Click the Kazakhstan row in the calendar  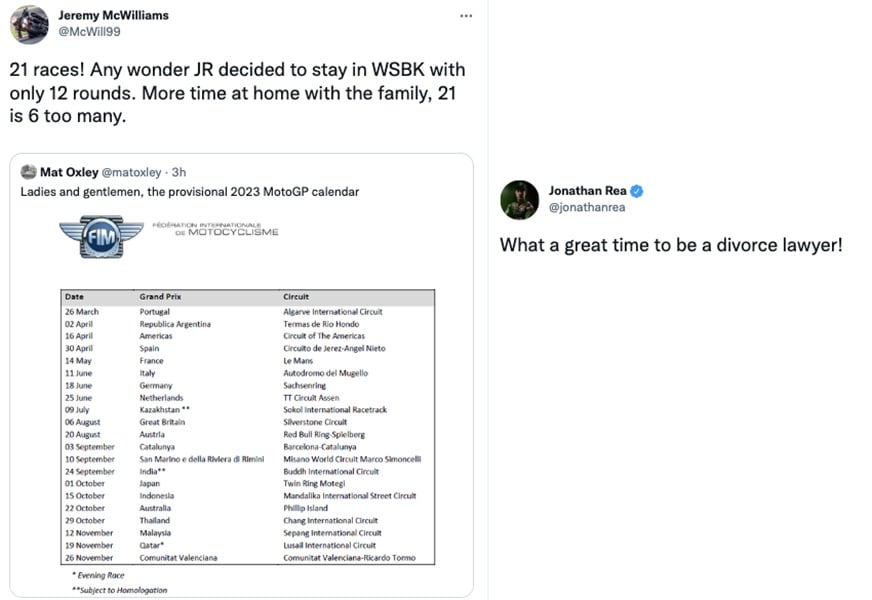tap(247, 410)
